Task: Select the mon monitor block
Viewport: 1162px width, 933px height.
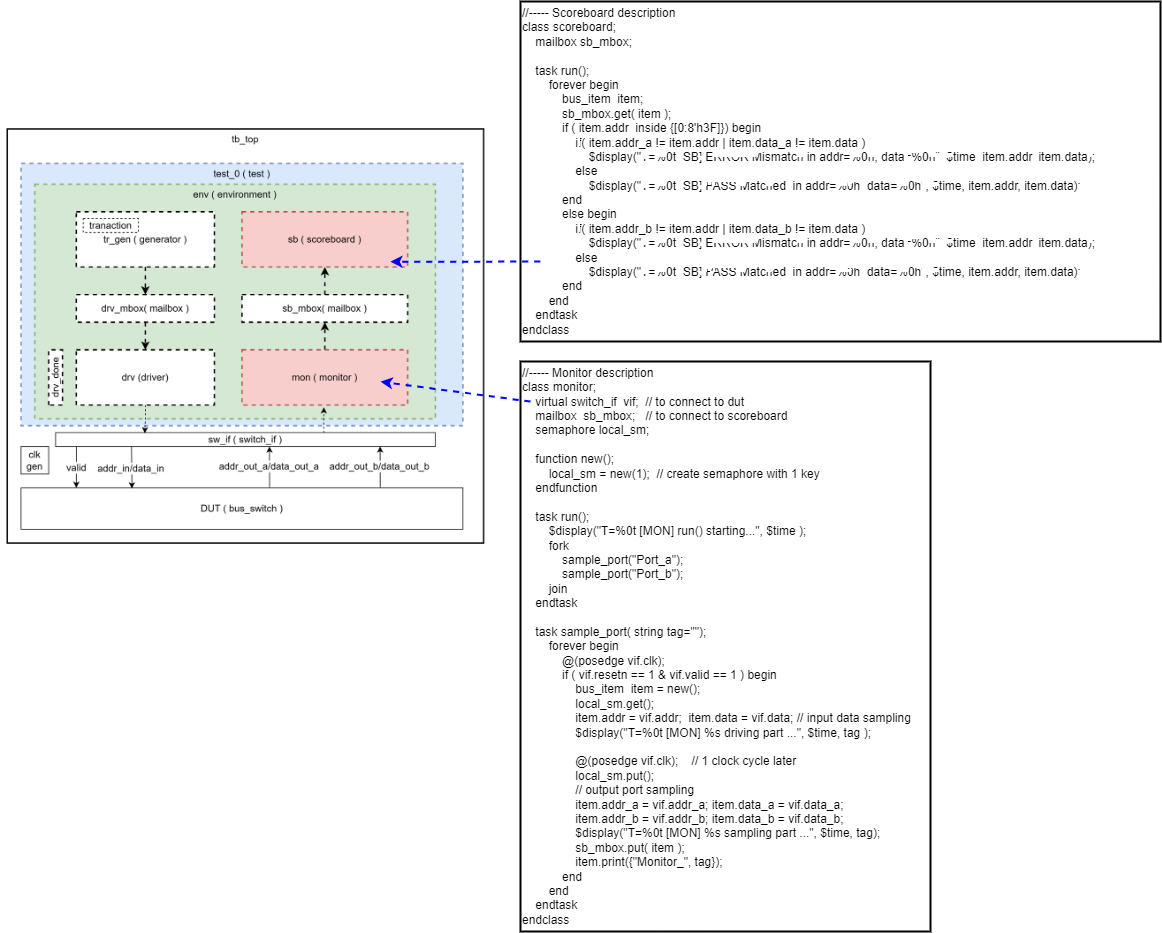Action: pyautogui.click(x=326, y=377)
